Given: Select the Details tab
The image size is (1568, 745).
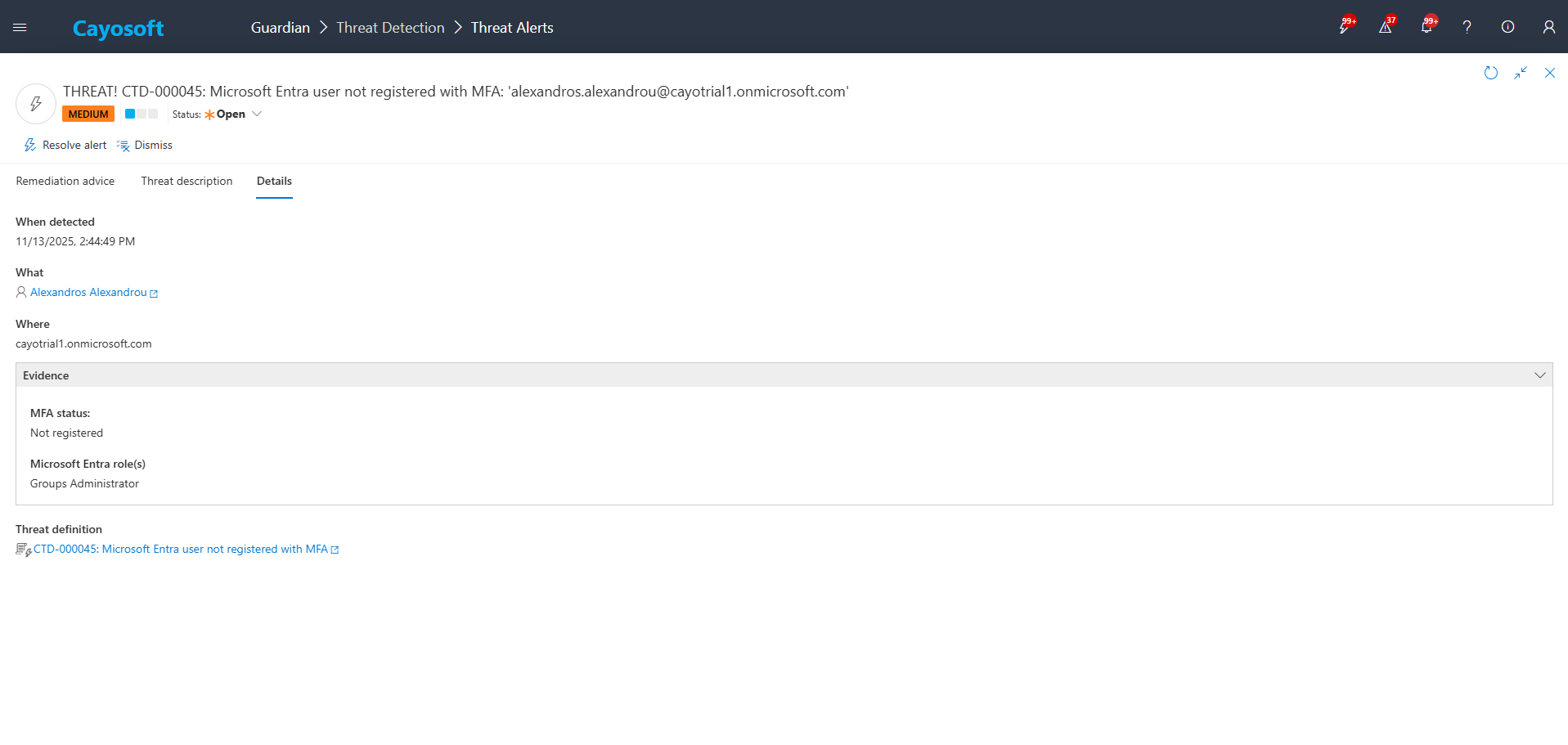Looking at the screenshot, I should tap(274, 181).
